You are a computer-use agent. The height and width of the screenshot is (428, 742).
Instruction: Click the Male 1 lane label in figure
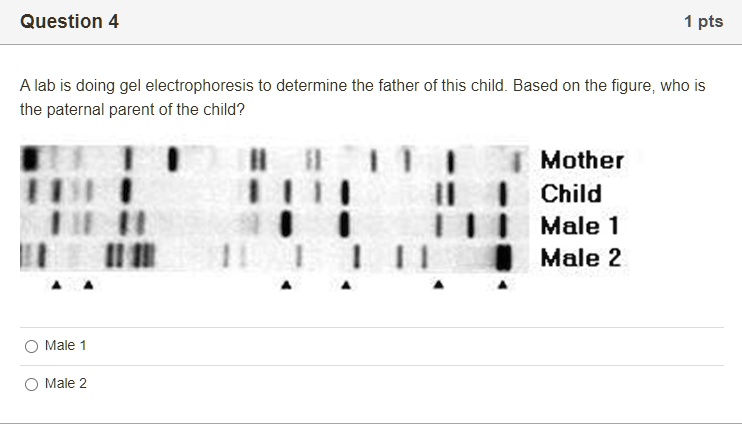pyautogui.click(x=580, y=226)
